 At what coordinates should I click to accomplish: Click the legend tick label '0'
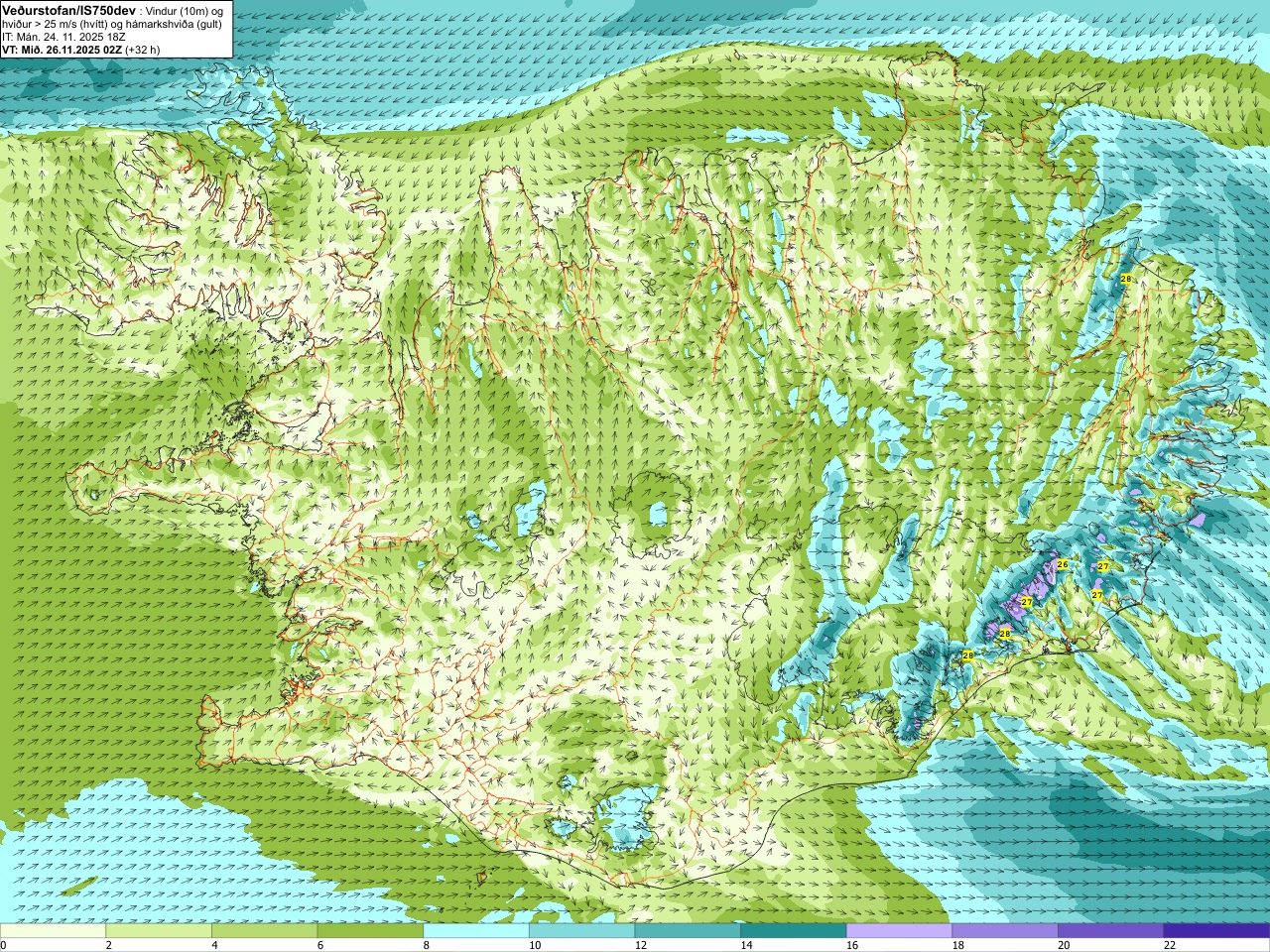point(3,945)
